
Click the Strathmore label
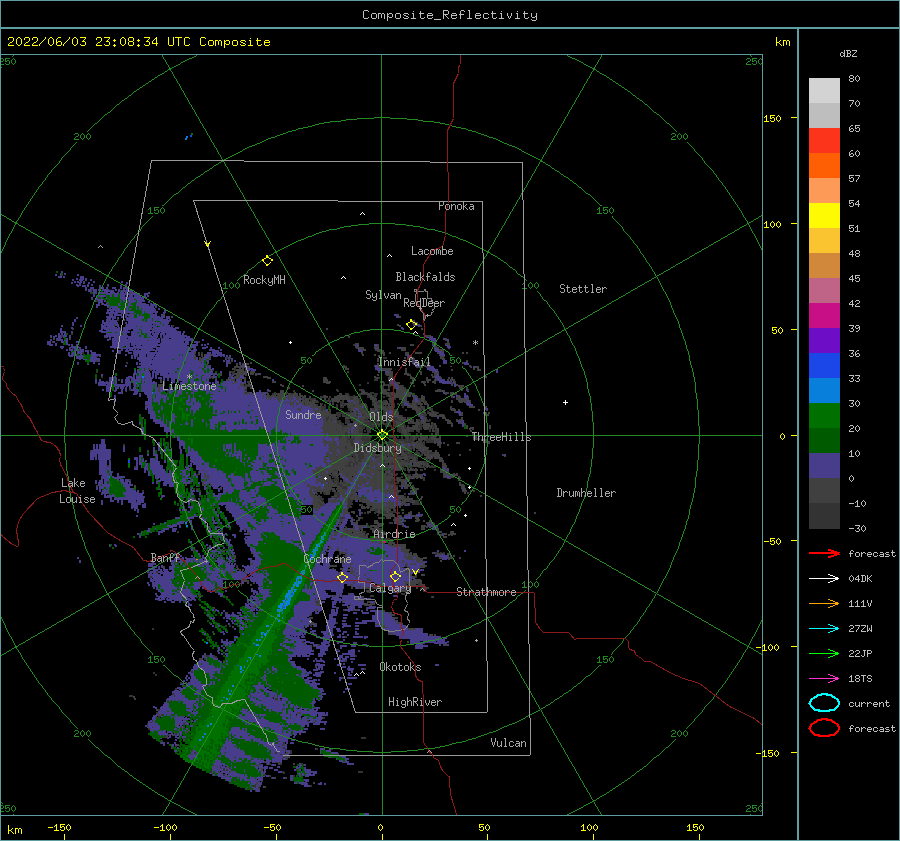[x=486, y=592]
